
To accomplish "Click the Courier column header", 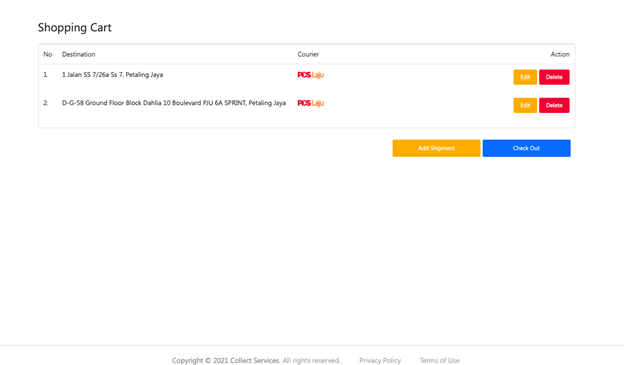I will [x=308, y=54].
